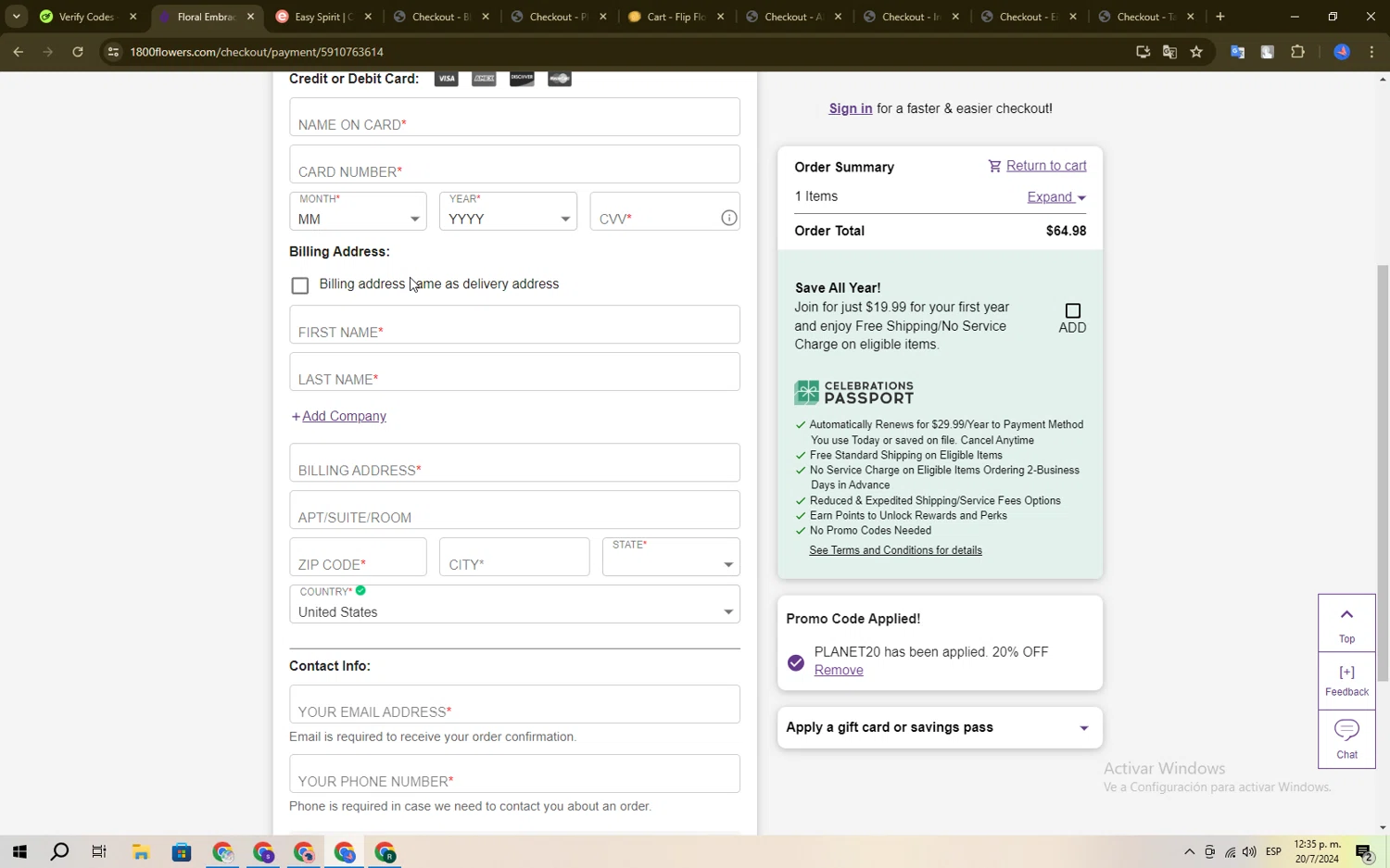Open the tab search dropdown arrow
1390x868 pixels.
(17, 17)
